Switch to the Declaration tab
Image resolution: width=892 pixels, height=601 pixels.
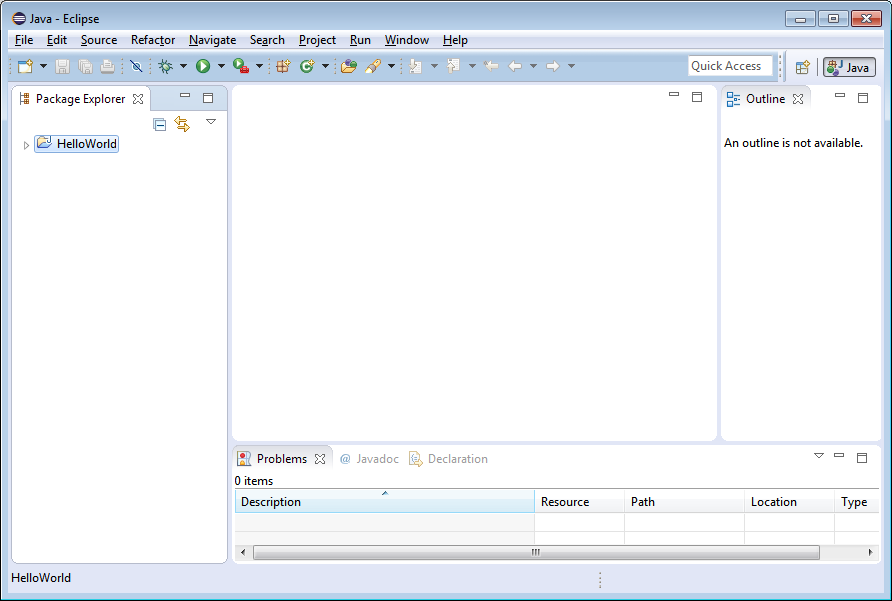click(448, 459)
